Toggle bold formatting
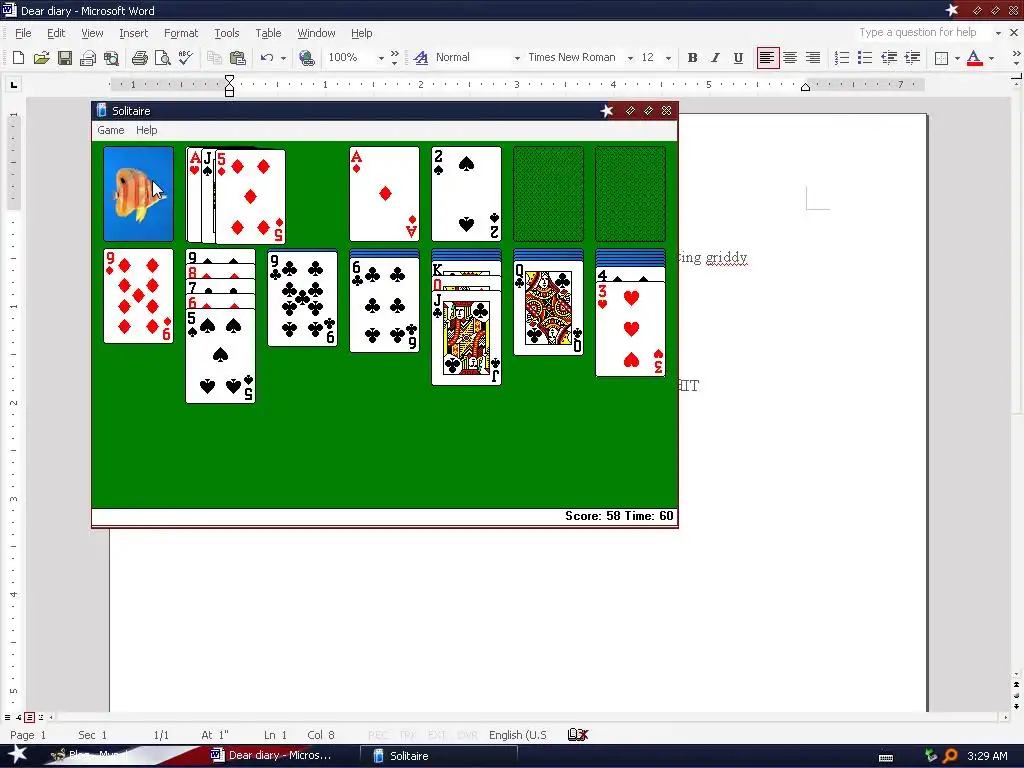Viewport: 1024px width, 768px height. (x=692, y=57)
